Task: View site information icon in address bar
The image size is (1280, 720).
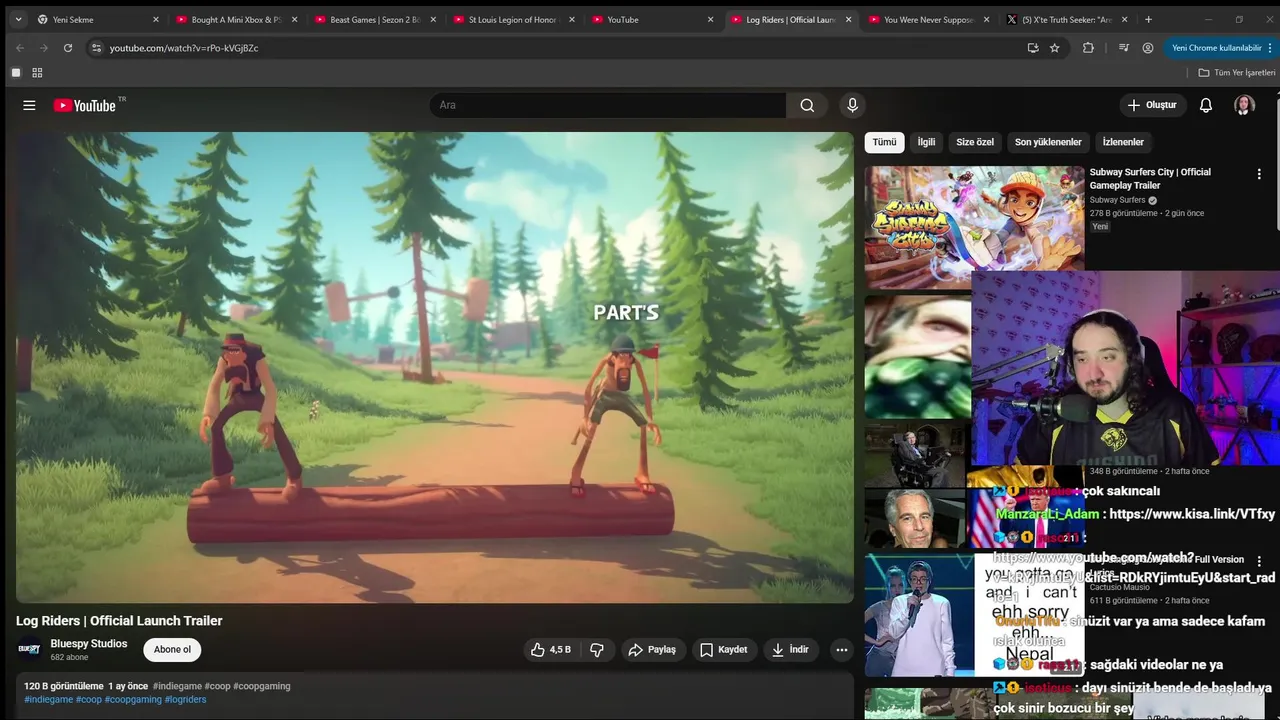Action: (96, 48)
